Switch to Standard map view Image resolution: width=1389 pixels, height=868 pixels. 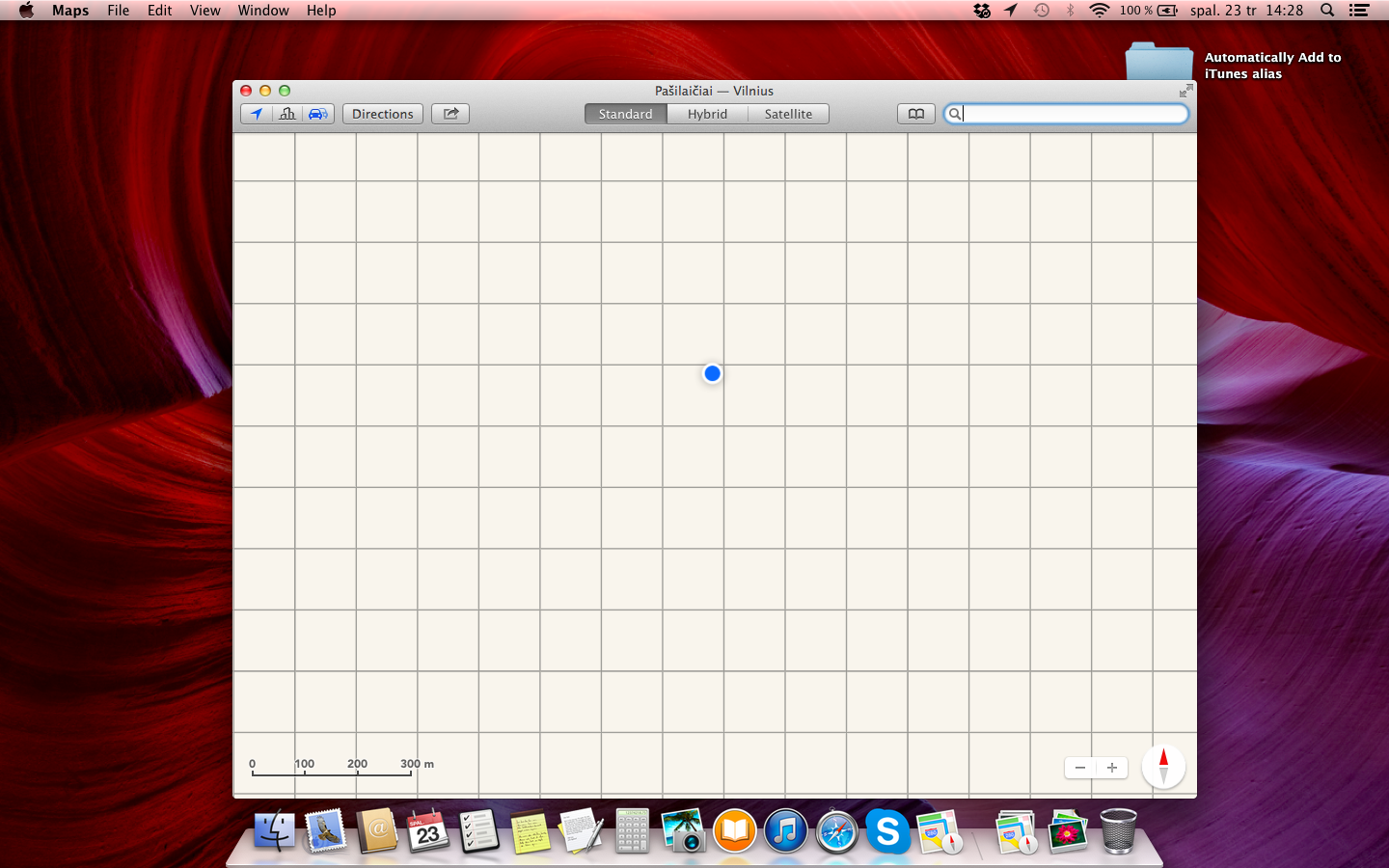[x=625, y=114]
